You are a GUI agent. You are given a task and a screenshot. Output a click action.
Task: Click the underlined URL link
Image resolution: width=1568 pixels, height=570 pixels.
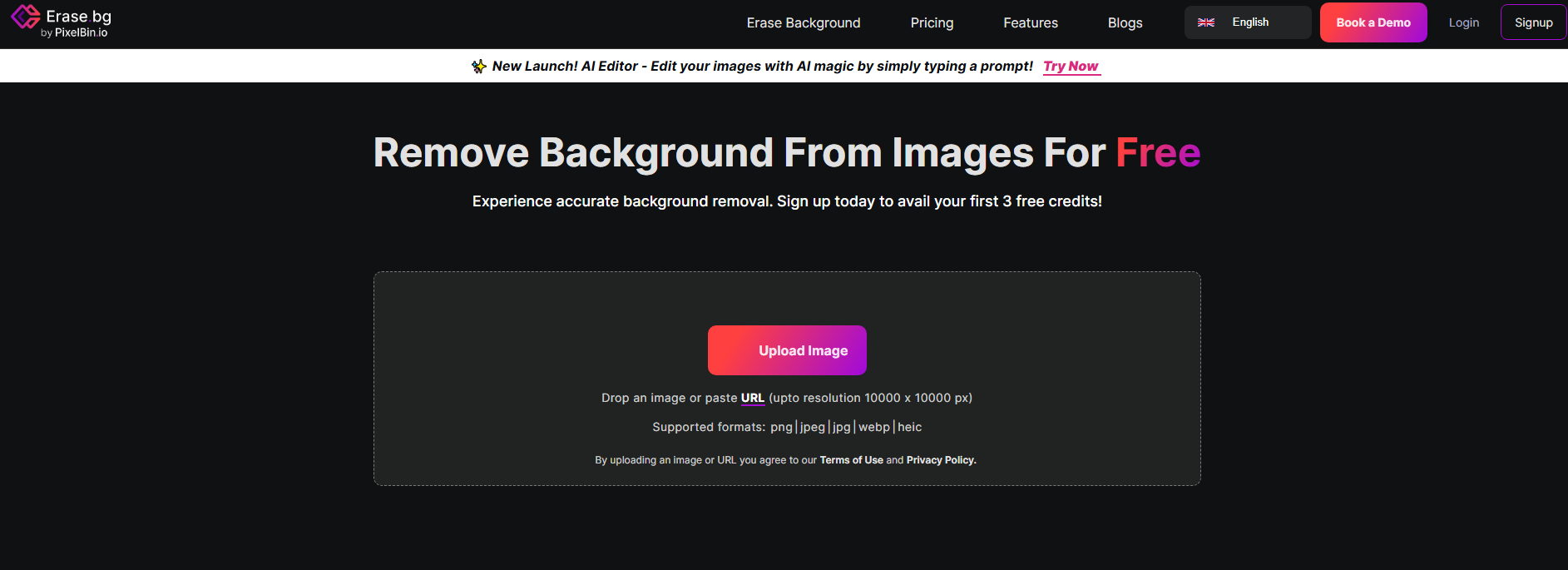[x=752, y=398]
